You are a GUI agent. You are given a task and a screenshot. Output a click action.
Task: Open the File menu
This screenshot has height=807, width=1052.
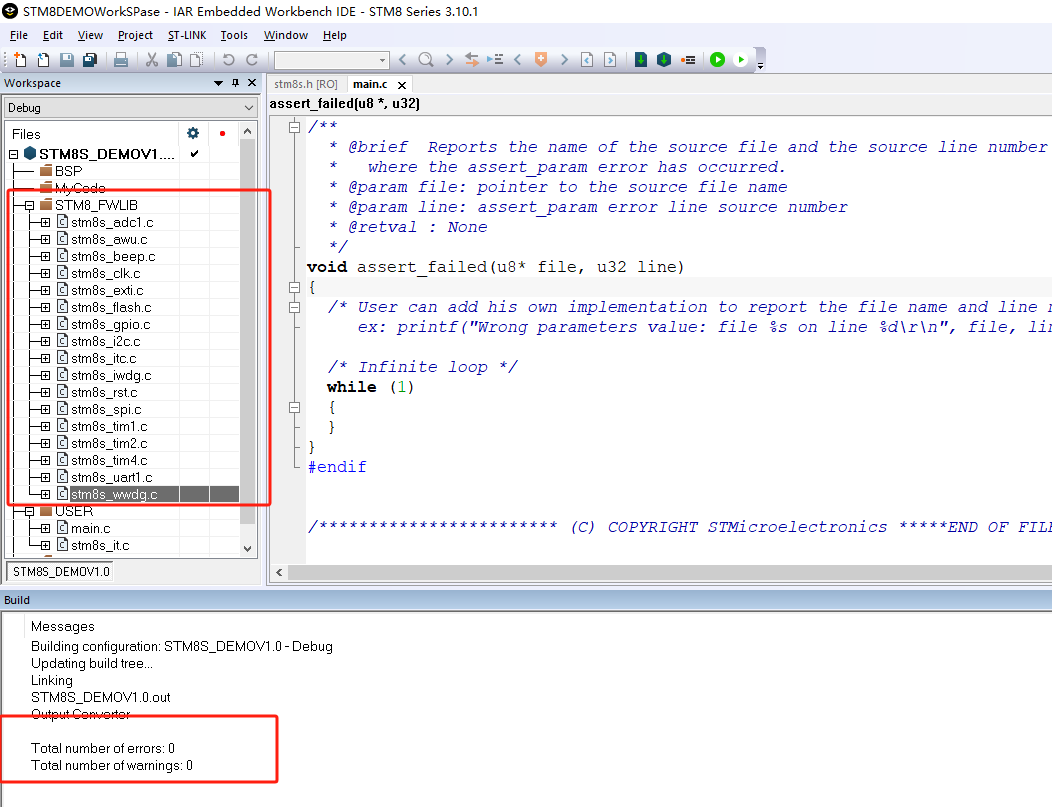pos(19,36)
